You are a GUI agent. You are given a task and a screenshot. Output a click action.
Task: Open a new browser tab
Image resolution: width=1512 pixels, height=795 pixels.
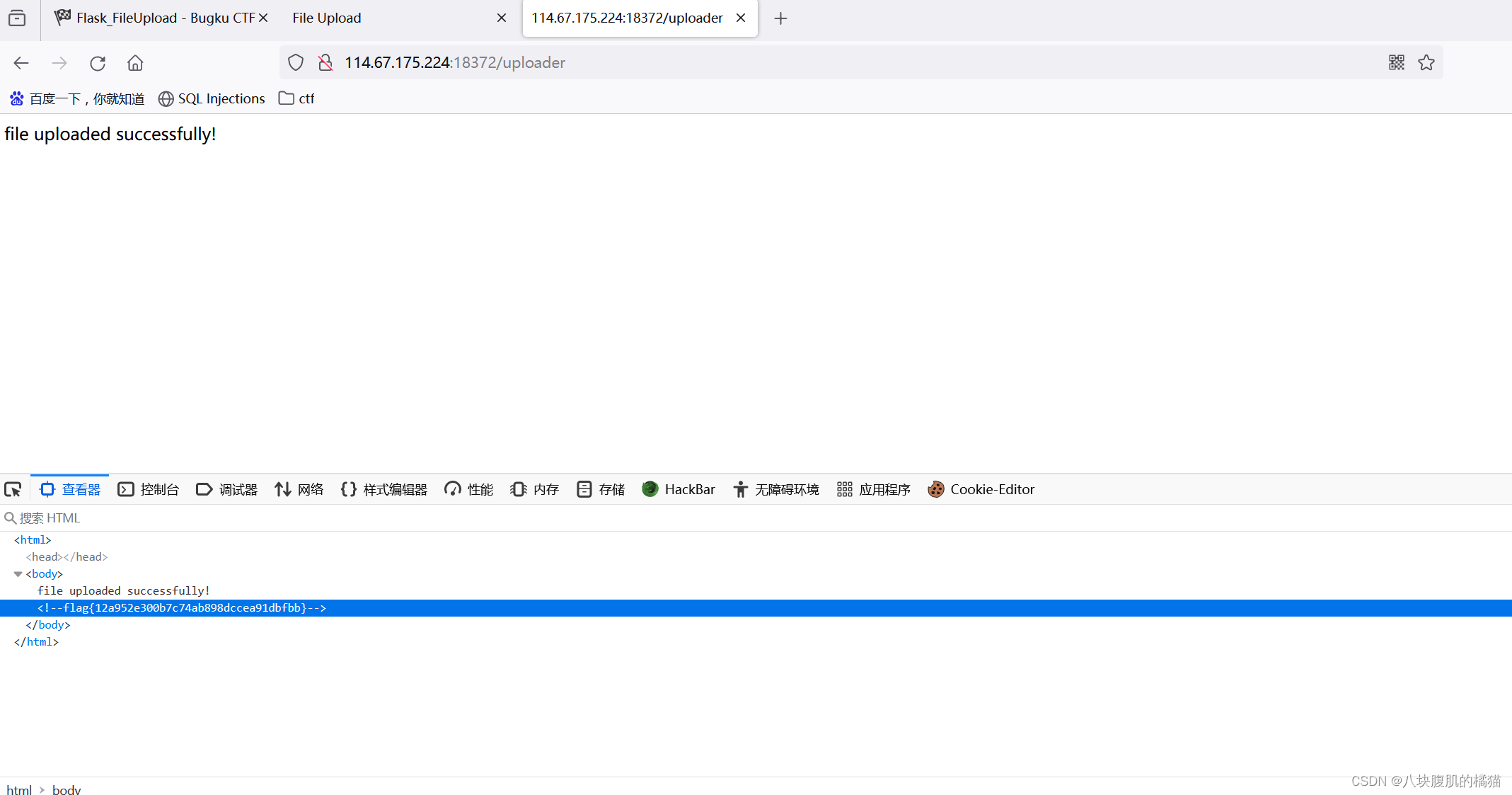pos(780,18)
